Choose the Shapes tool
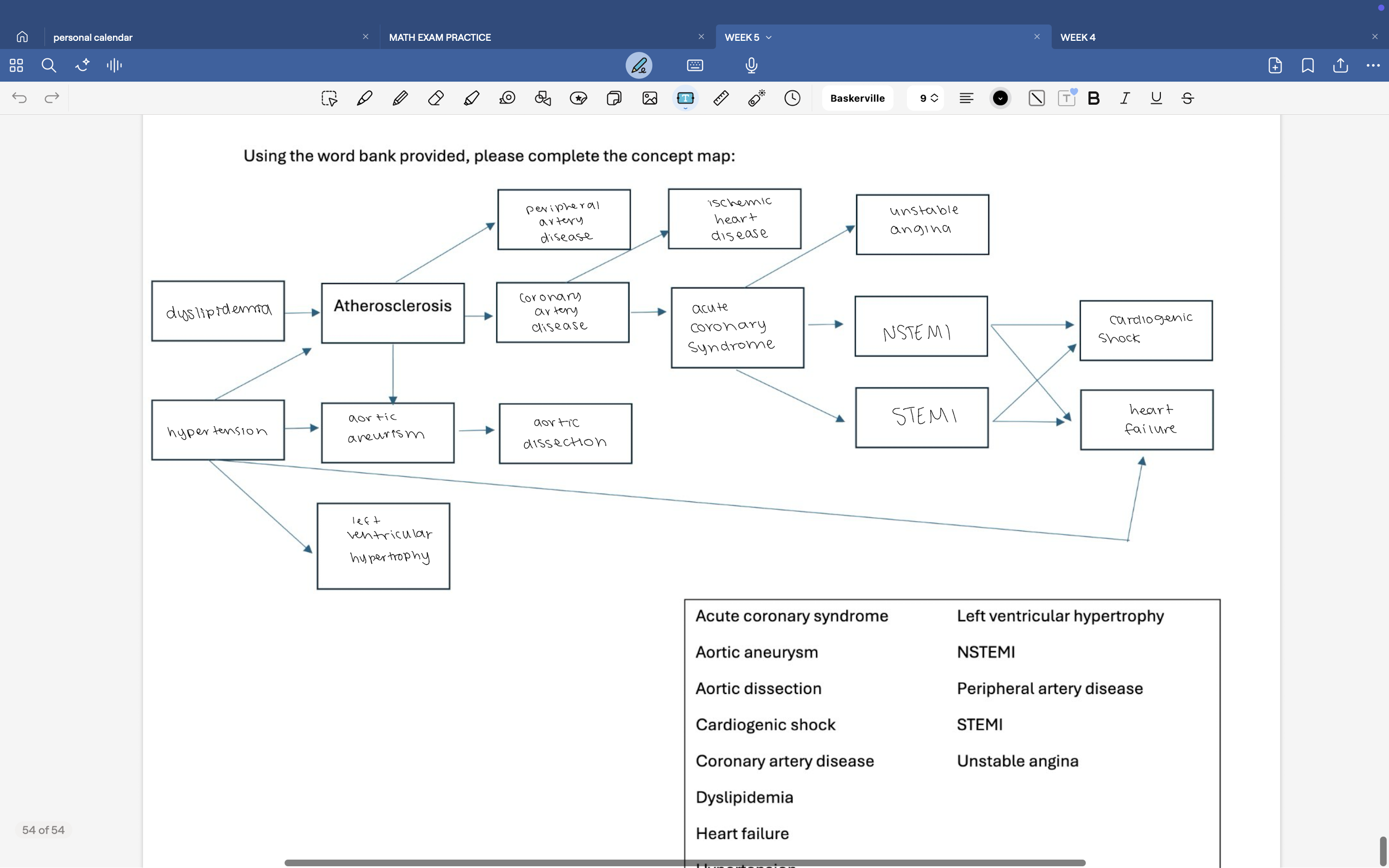The height and width of the screenshot is (868, 1389). coord(543,98)
